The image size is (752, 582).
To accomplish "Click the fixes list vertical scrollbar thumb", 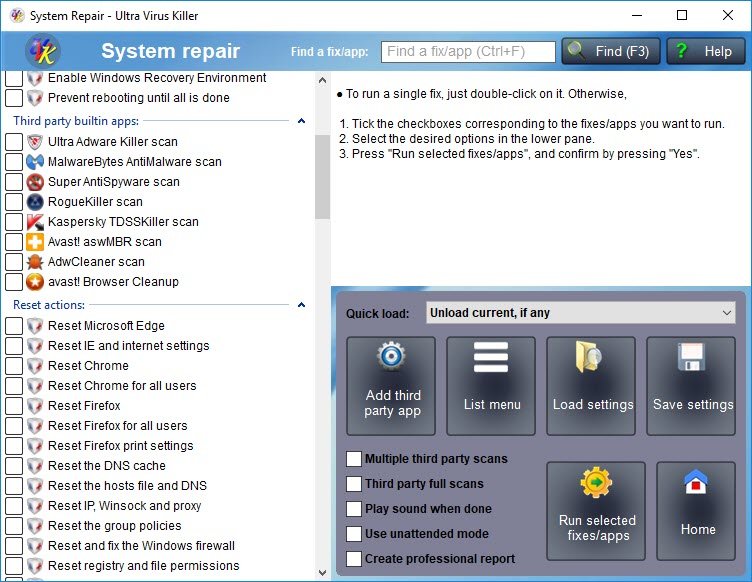I will [x=322, y=177].
